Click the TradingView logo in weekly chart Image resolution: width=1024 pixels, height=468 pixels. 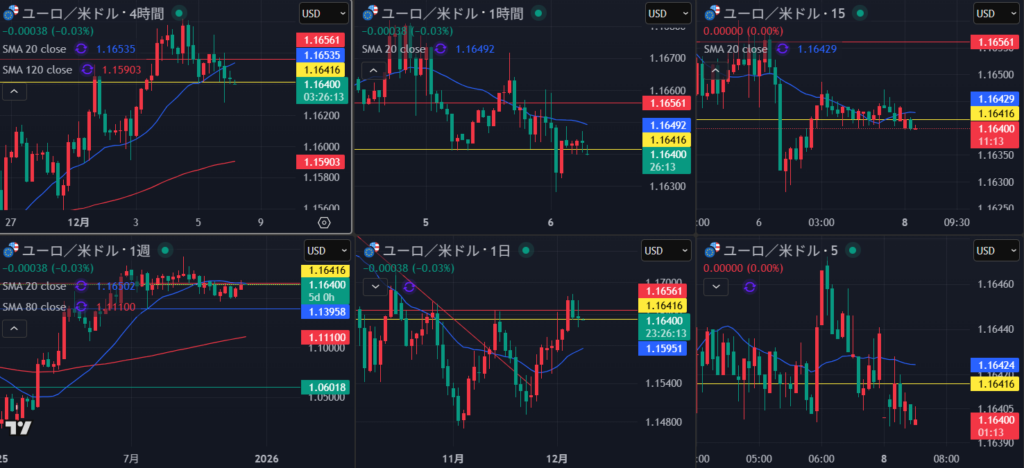point(16,428)
